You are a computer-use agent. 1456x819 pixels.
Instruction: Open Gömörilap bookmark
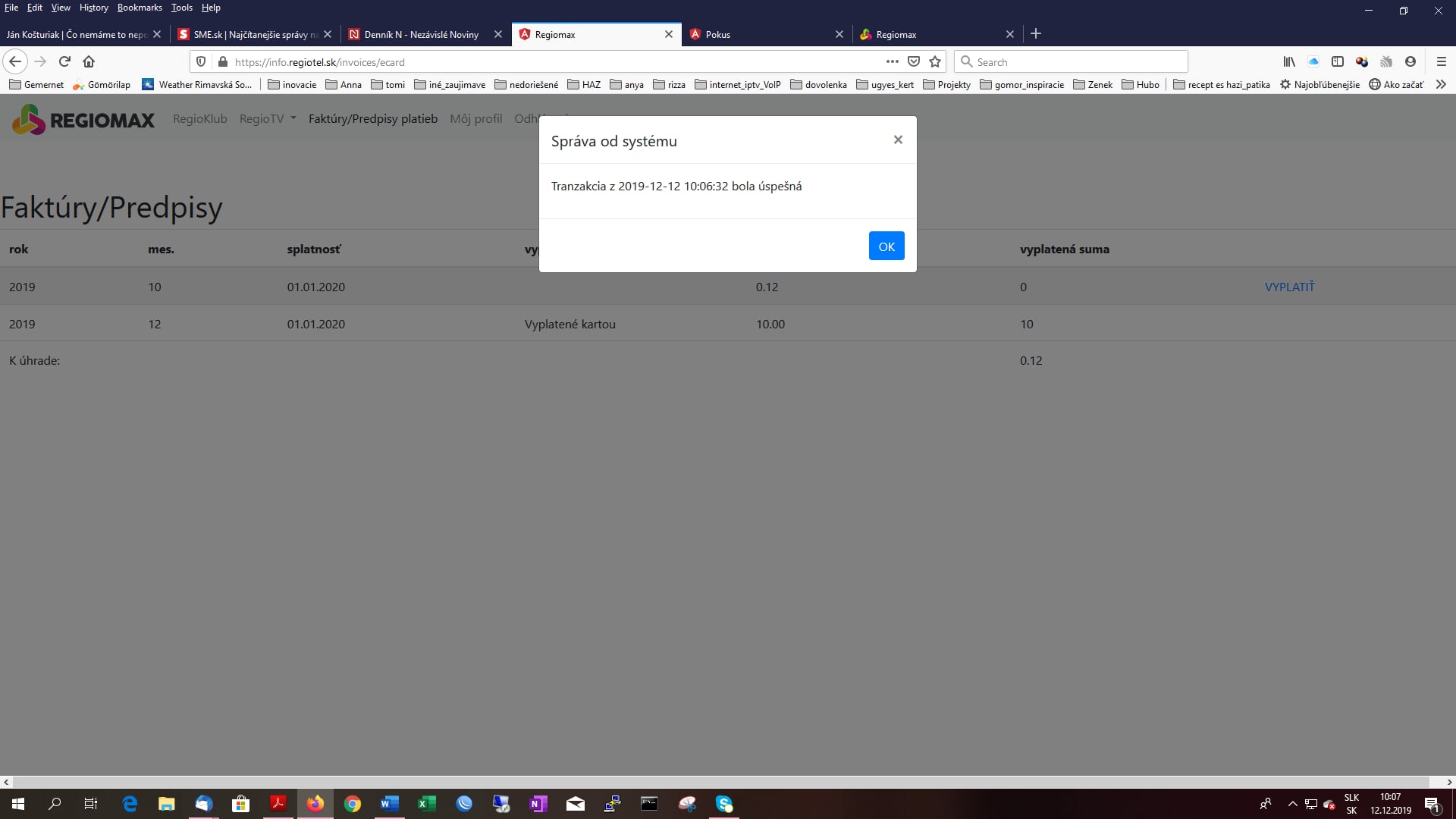102,84
